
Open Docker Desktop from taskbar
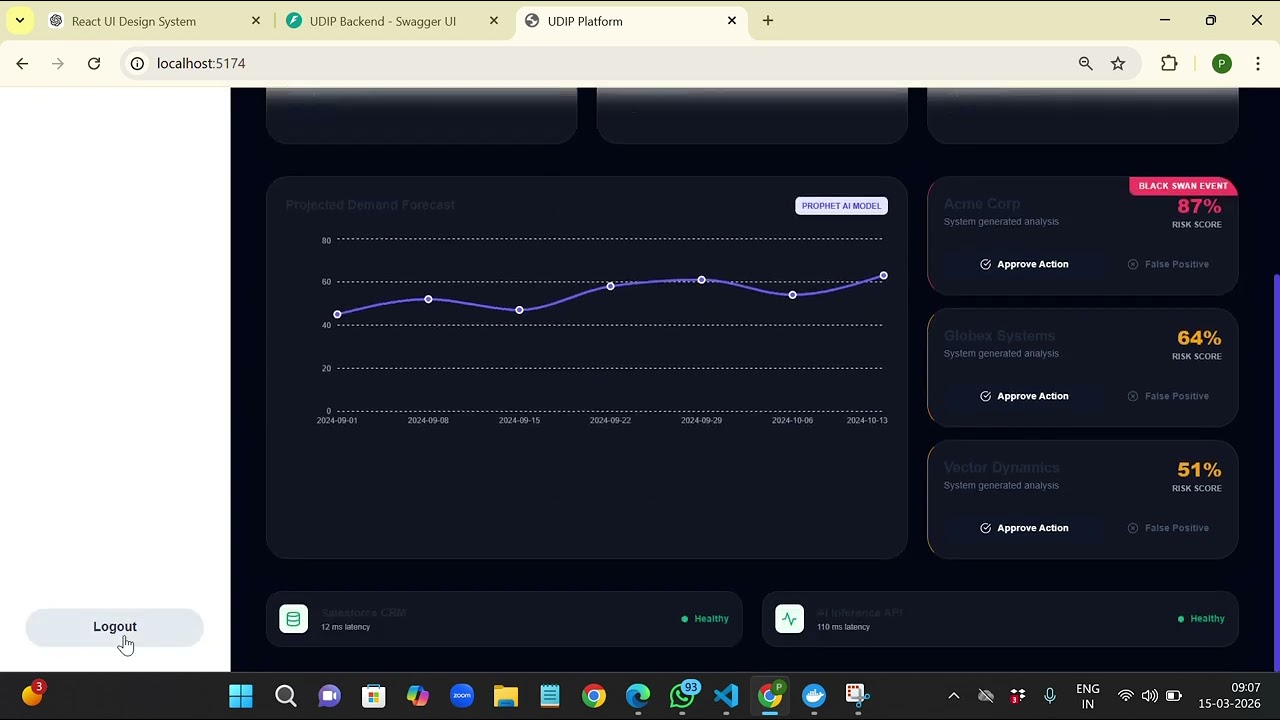(814, 696)
